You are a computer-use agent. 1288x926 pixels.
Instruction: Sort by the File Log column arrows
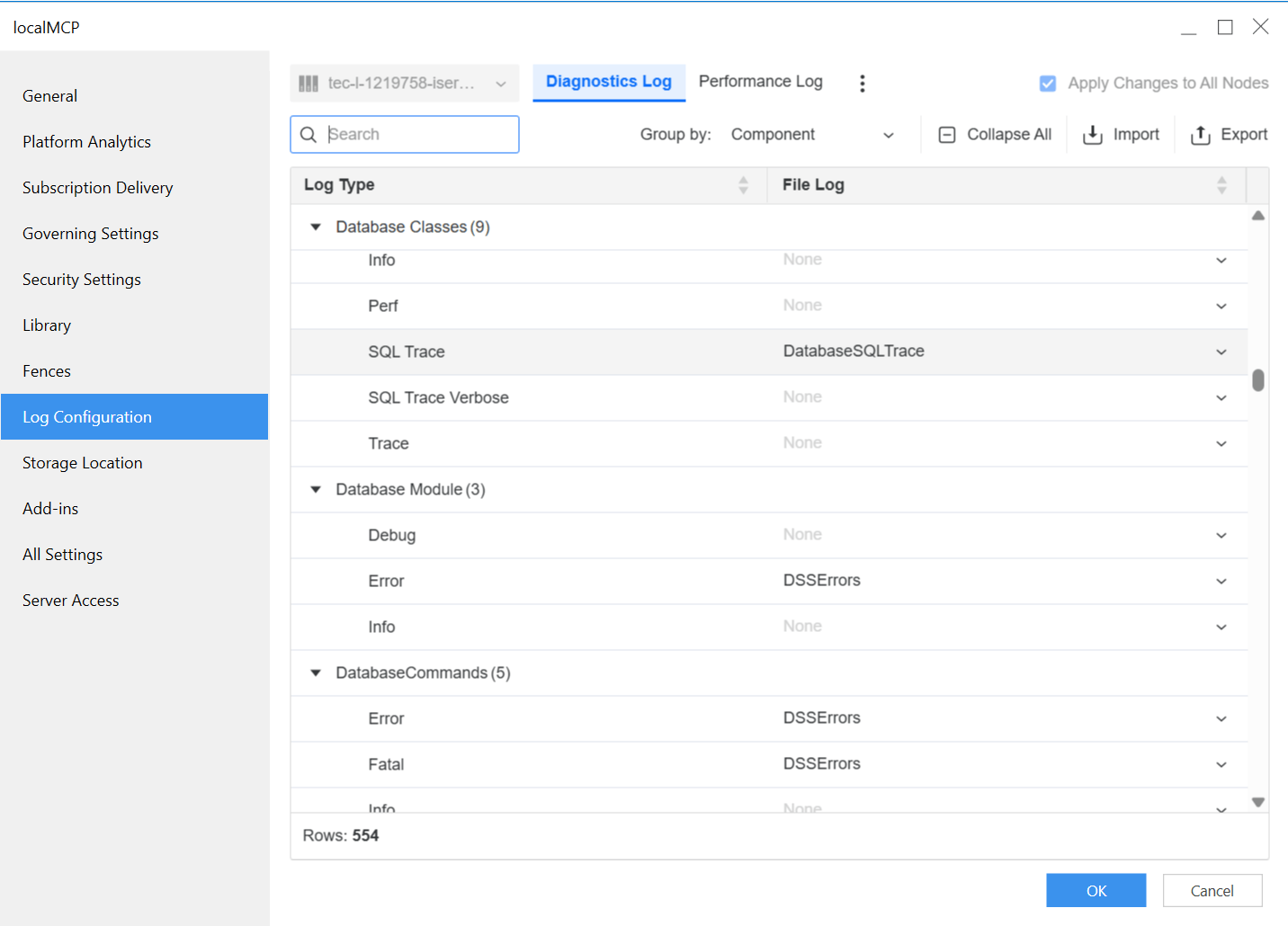[1221, 185]
